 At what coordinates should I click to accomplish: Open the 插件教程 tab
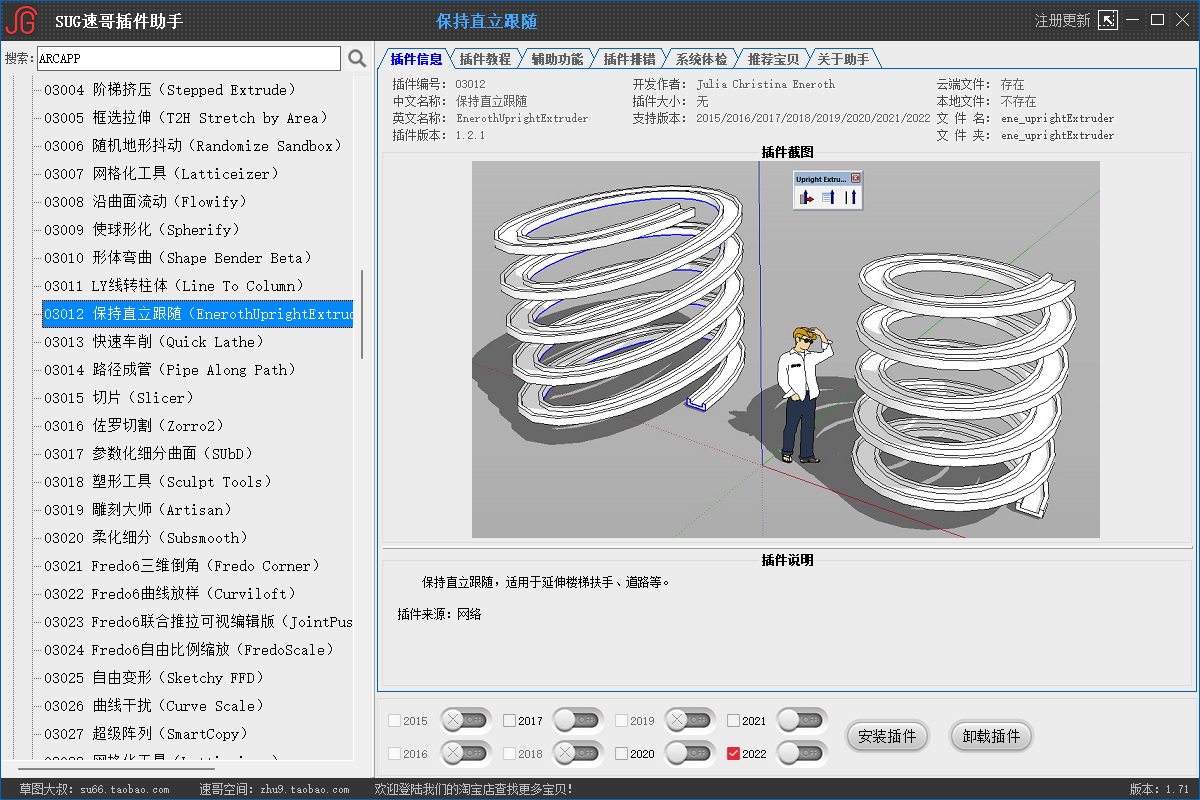tap(486, 59)
